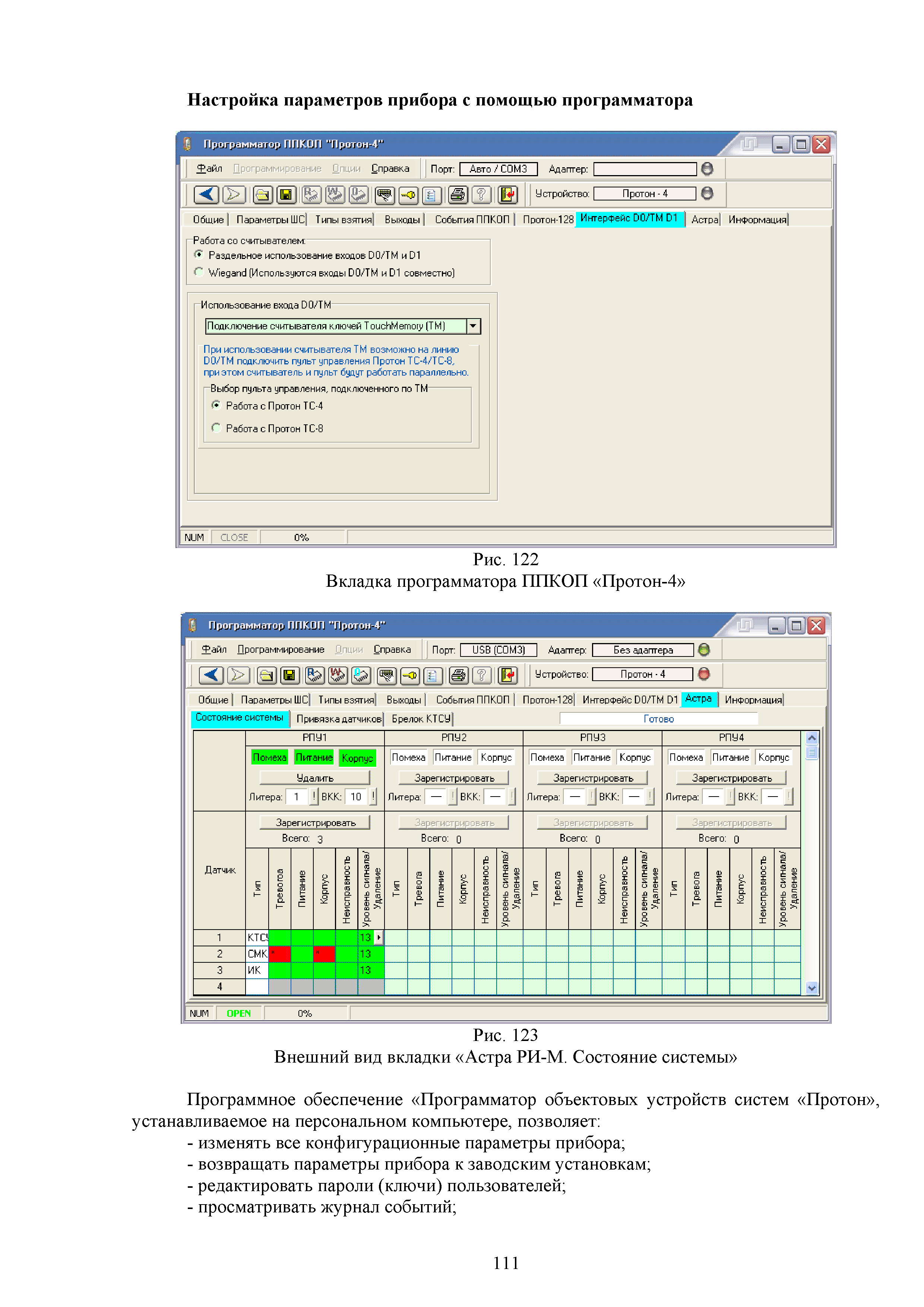
Task: Click Зарегистрировать button under РПУ3 header
Action: [x=593, y=778]
